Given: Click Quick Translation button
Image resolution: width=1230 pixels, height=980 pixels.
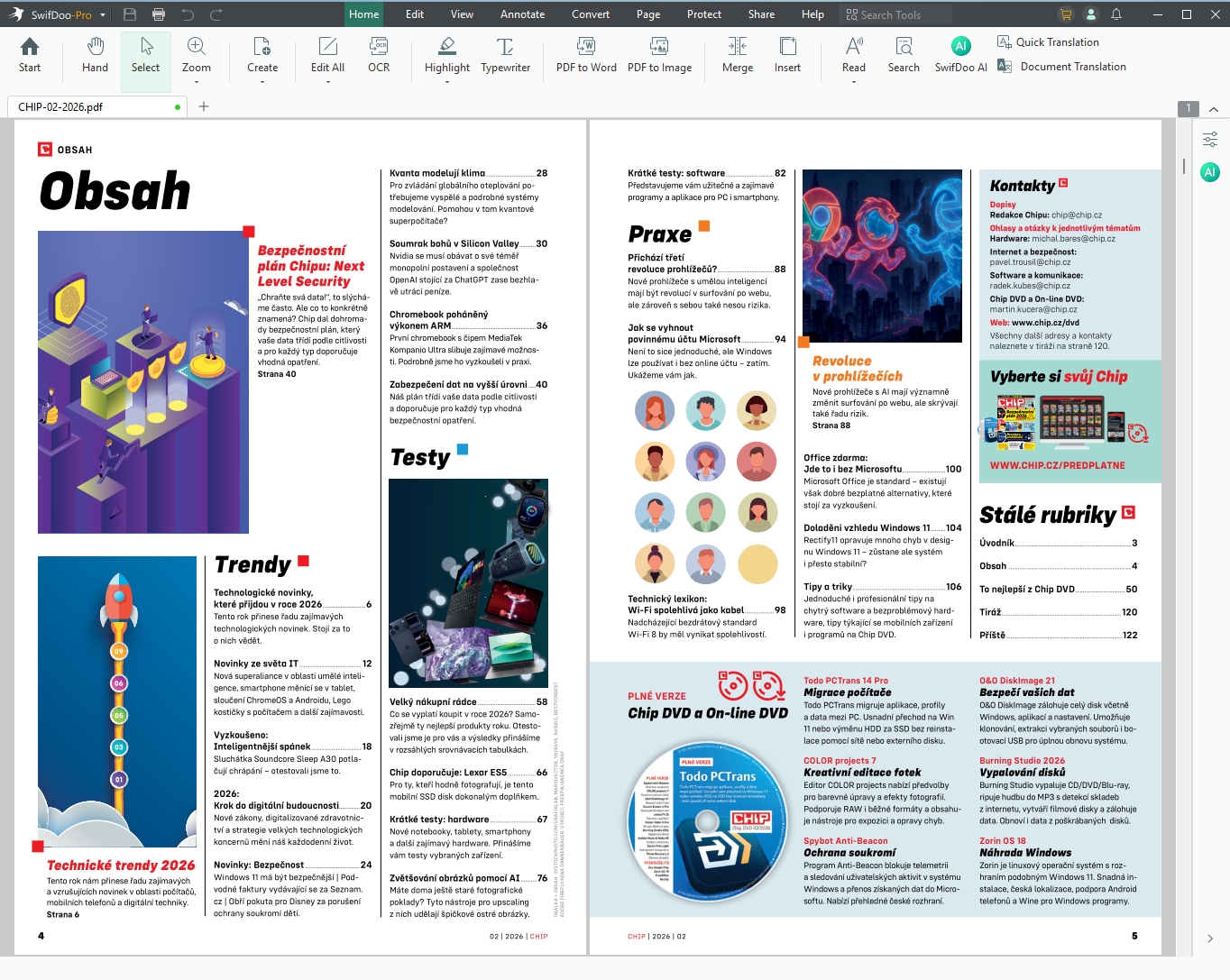Looking at the screenshot, I should click(1048, 42).
